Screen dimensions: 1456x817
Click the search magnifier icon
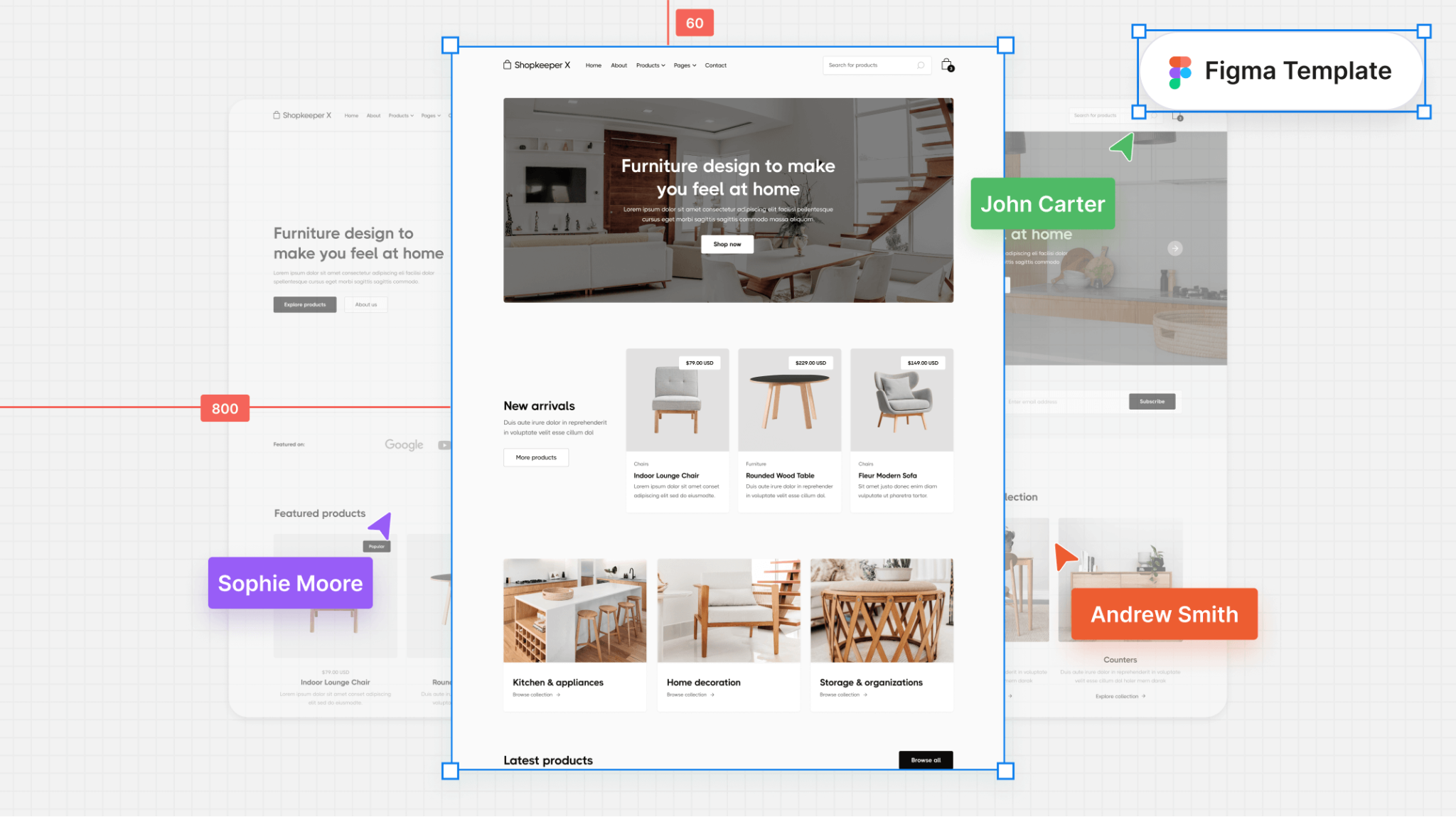click(922, 65)
